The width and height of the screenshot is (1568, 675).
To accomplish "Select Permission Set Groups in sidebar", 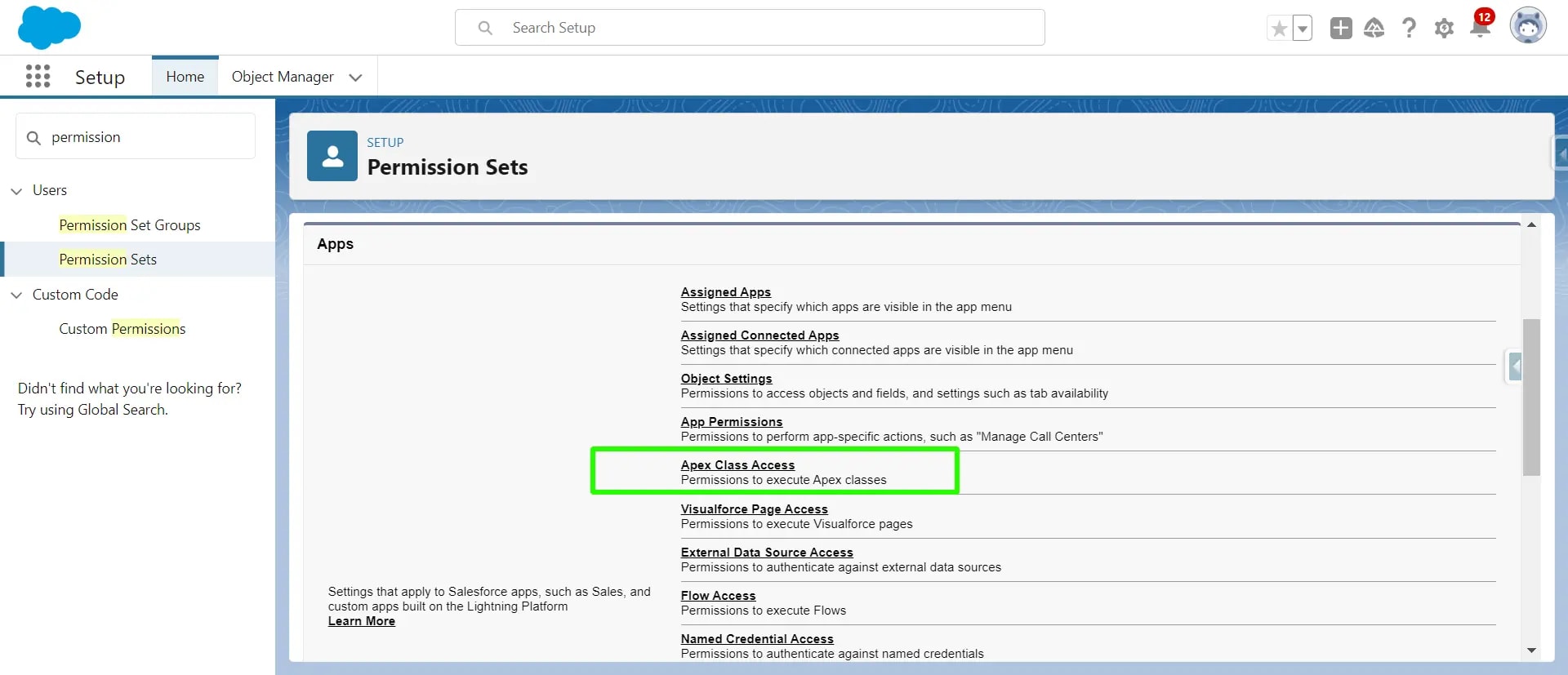I will coord(129,225).
